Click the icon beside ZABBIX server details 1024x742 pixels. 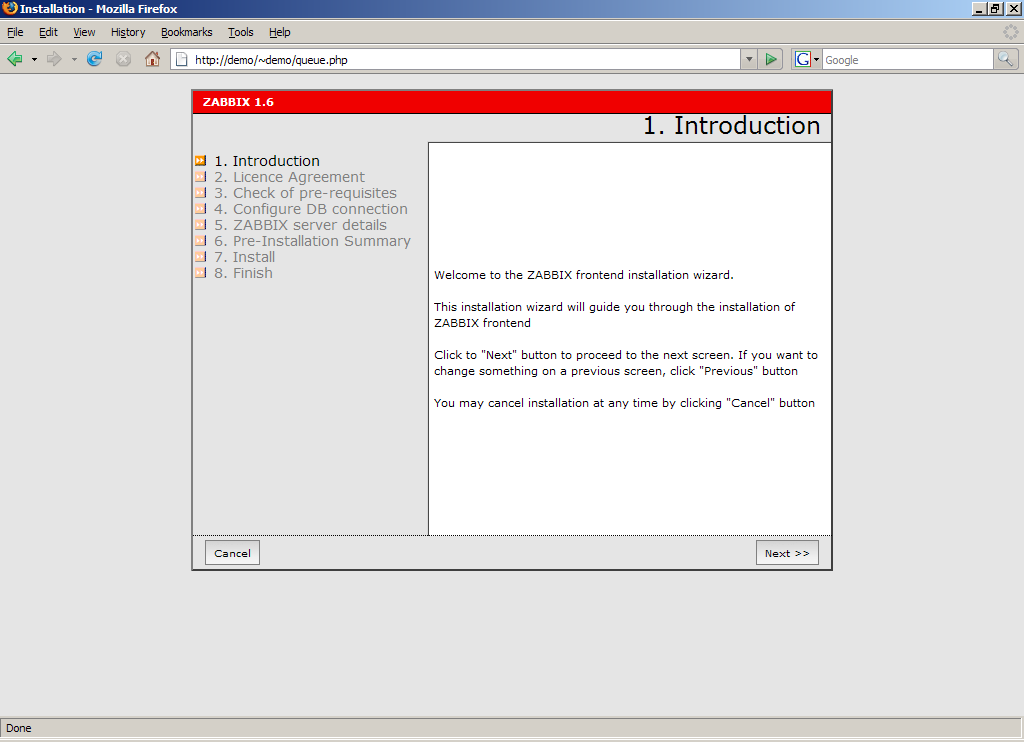200,225
